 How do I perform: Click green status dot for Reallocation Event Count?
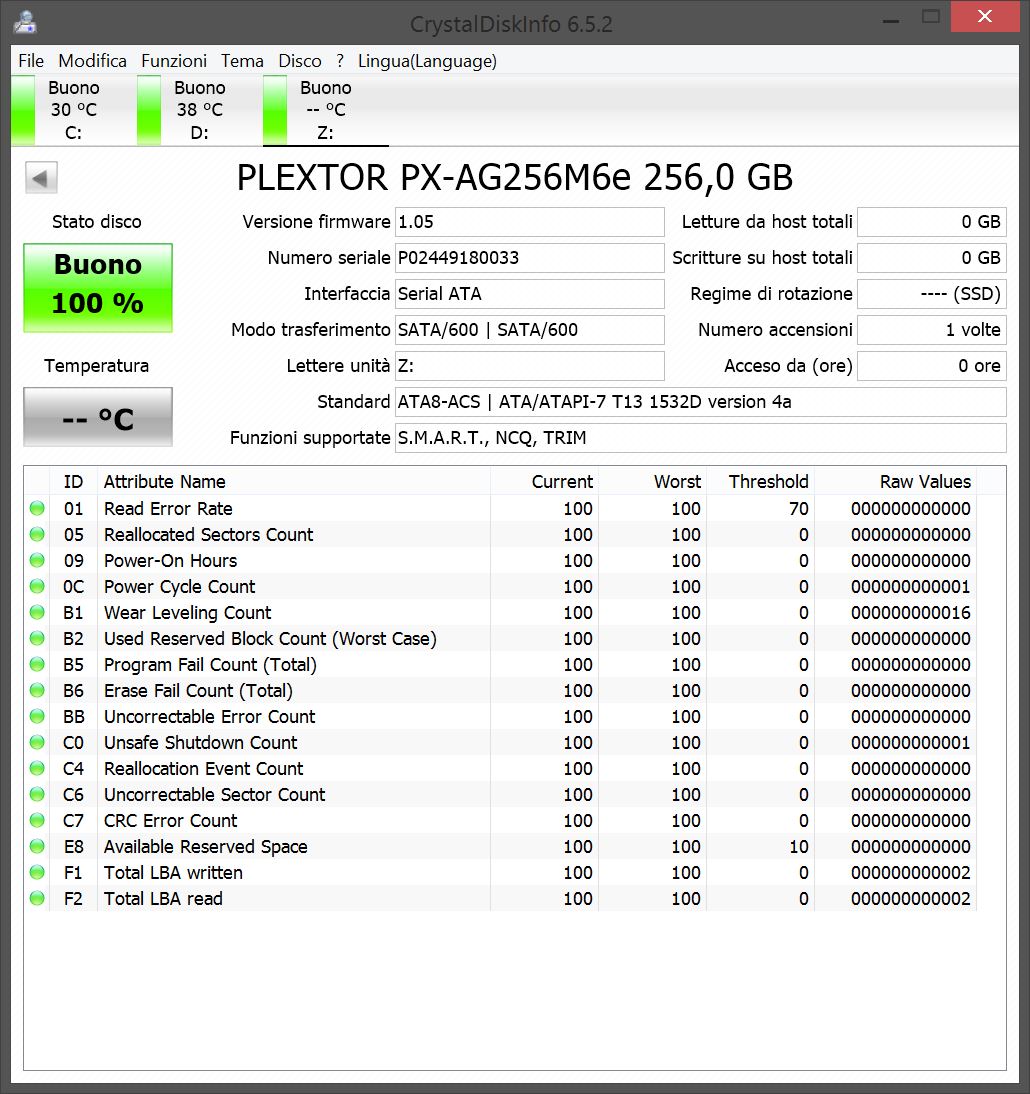[x=37, y=768]
